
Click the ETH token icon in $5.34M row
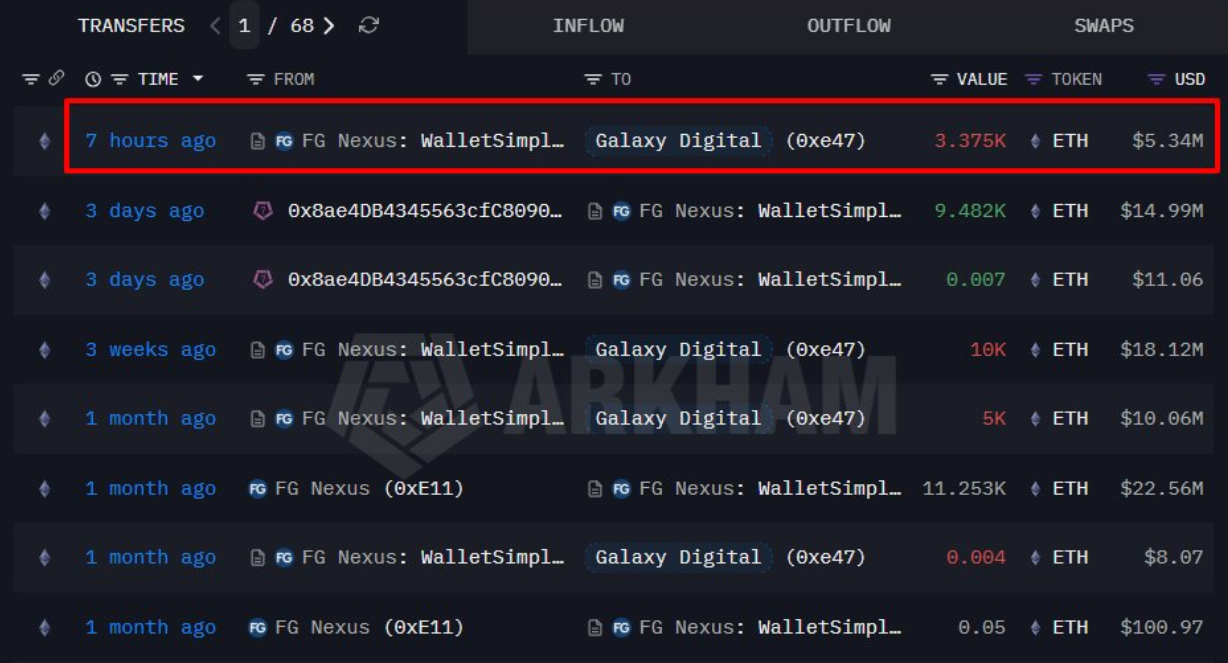point(1035,141)
